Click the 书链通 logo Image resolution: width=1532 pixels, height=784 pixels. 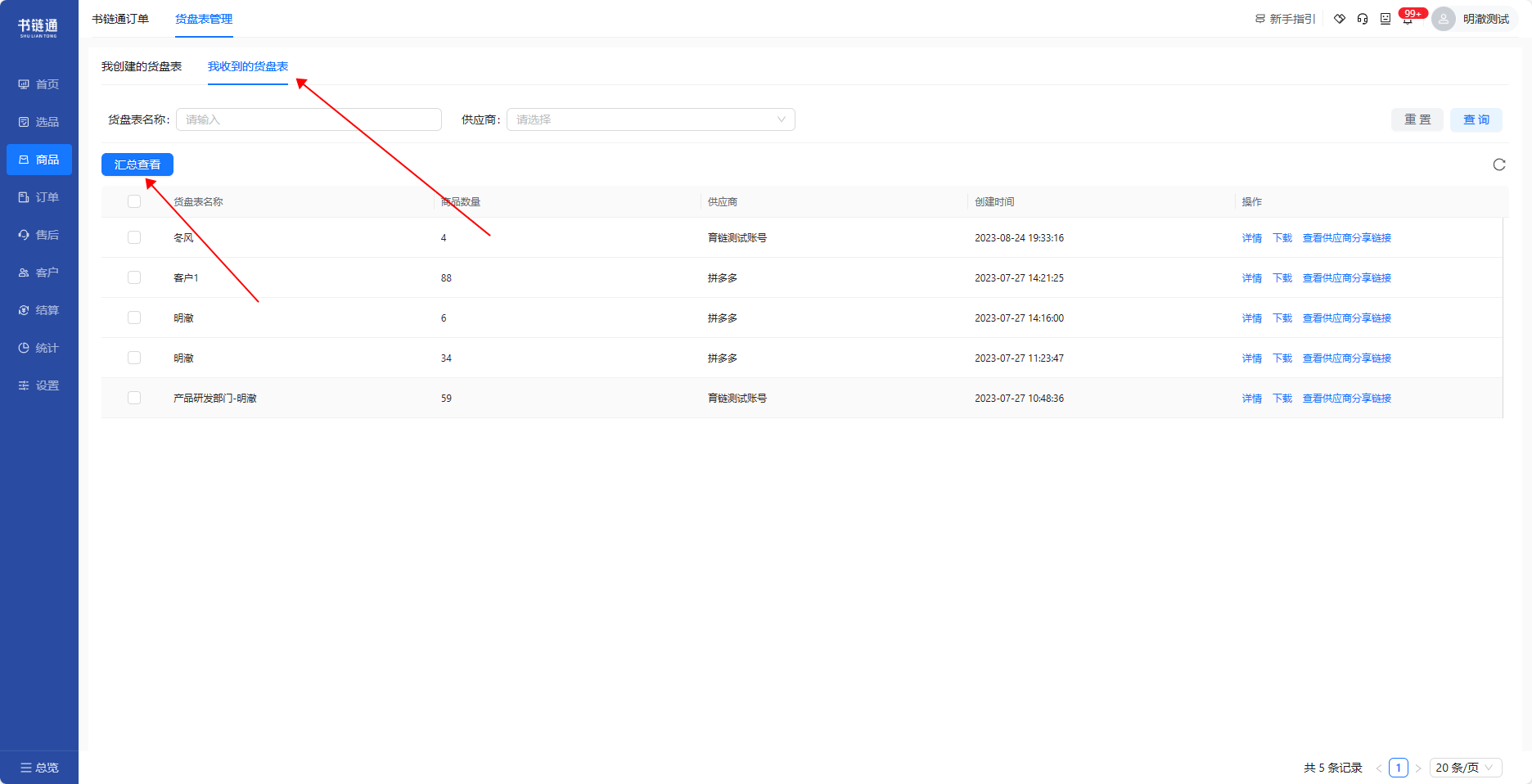[x=38, y=28]
